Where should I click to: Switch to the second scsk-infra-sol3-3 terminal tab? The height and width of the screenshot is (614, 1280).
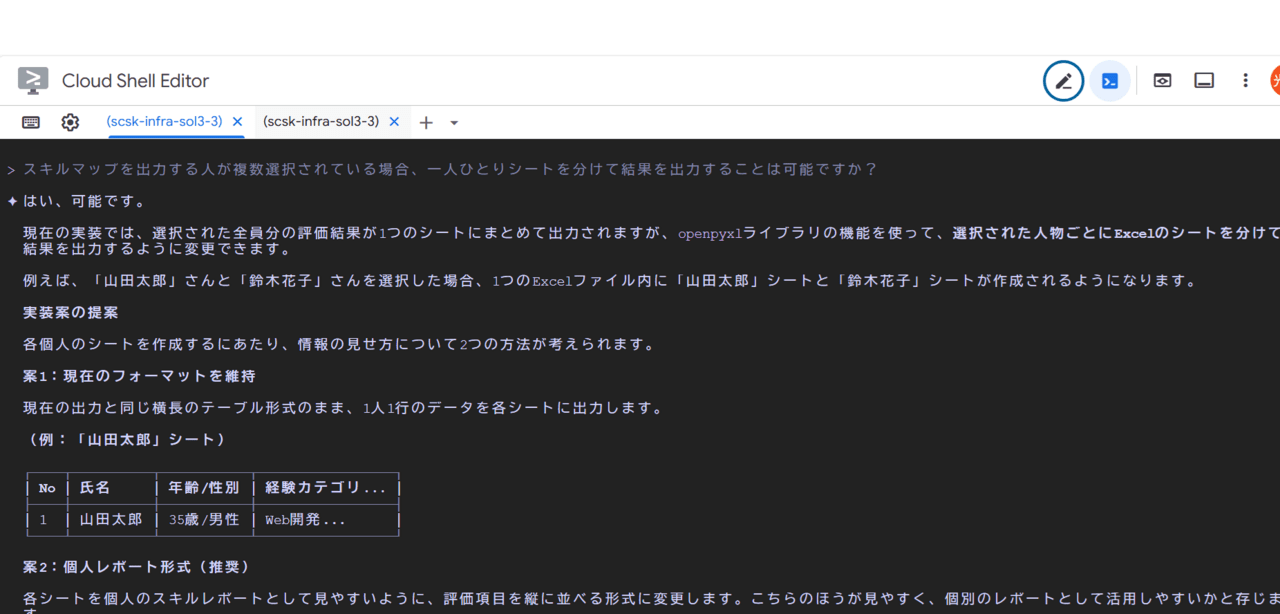point(321,121)
